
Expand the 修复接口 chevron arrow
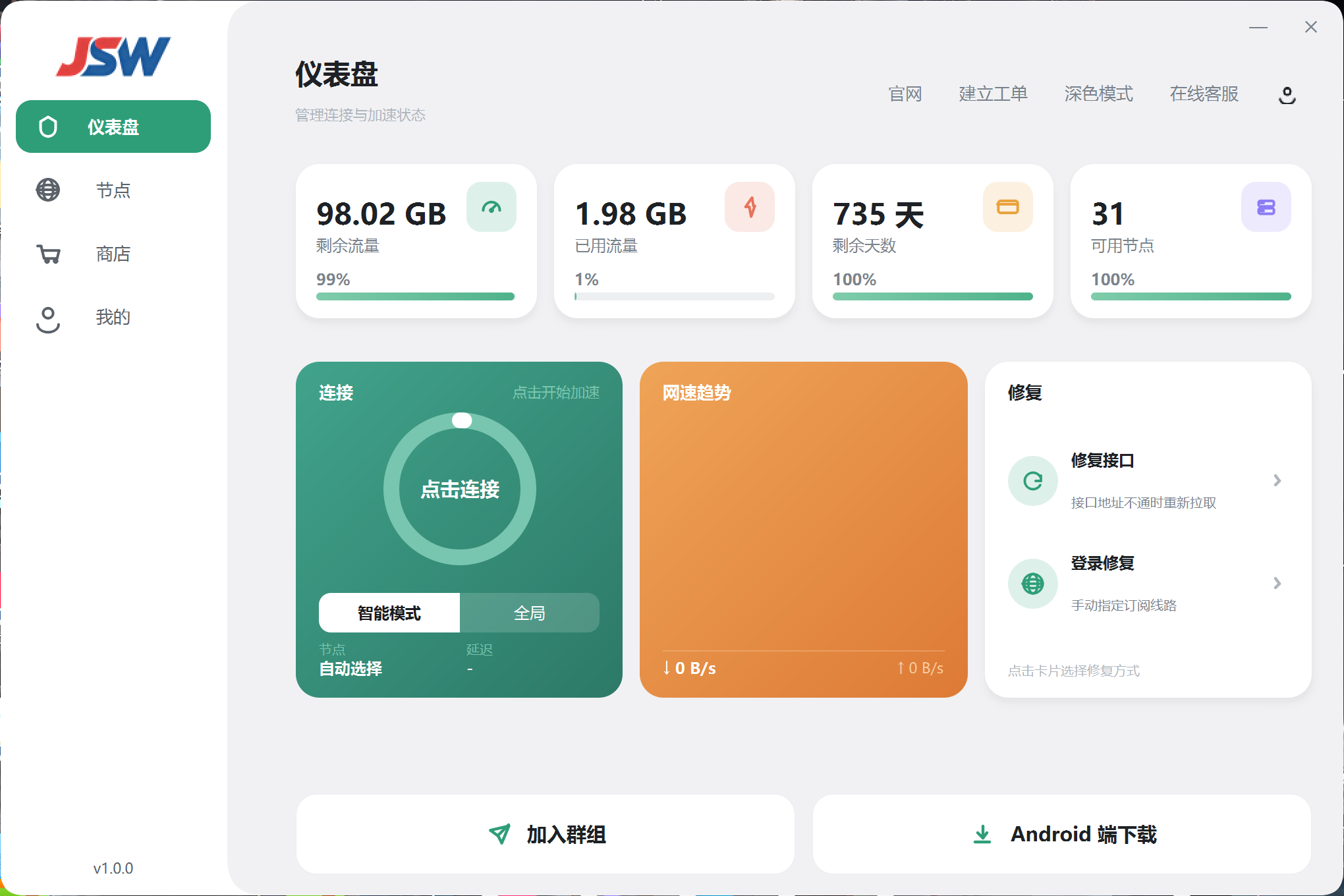pos(1277,480)
